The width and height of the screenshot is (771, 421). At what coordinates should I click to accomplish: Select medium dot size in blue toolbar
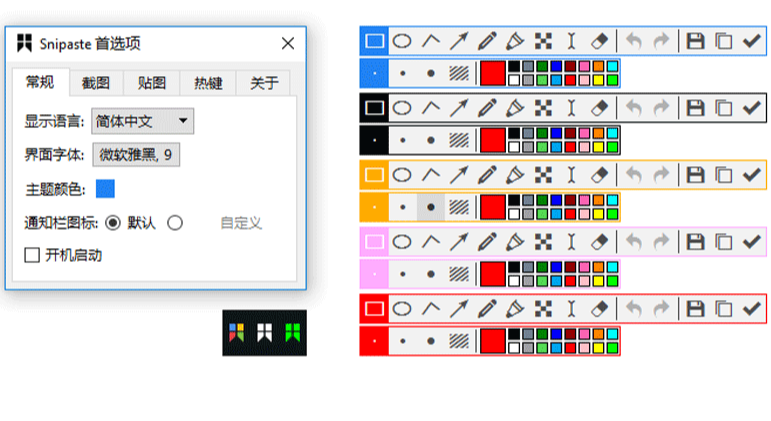[x=403, y=73]
